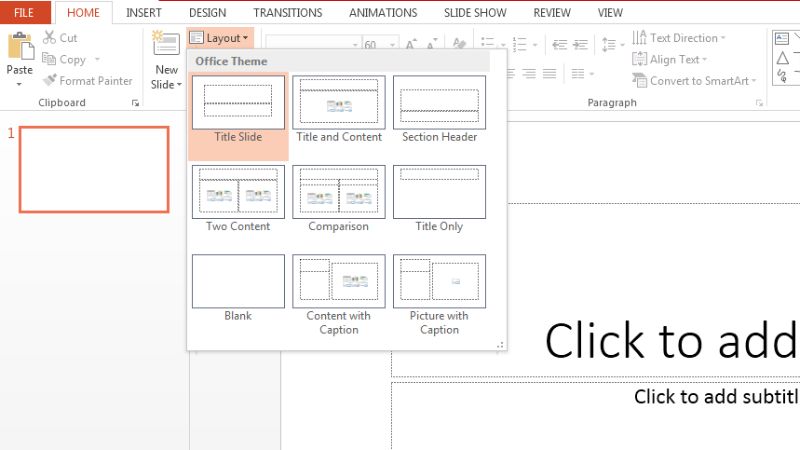This screenshot has height=450, width=800.
Task: Switch to the INSERT tab
Action: 144,12
